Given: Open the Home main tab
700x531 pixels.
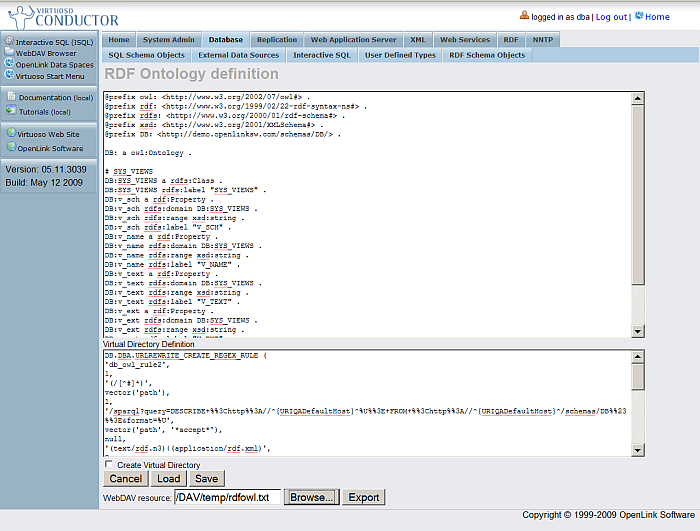Looking at the screenshot, I should [119, 40].
